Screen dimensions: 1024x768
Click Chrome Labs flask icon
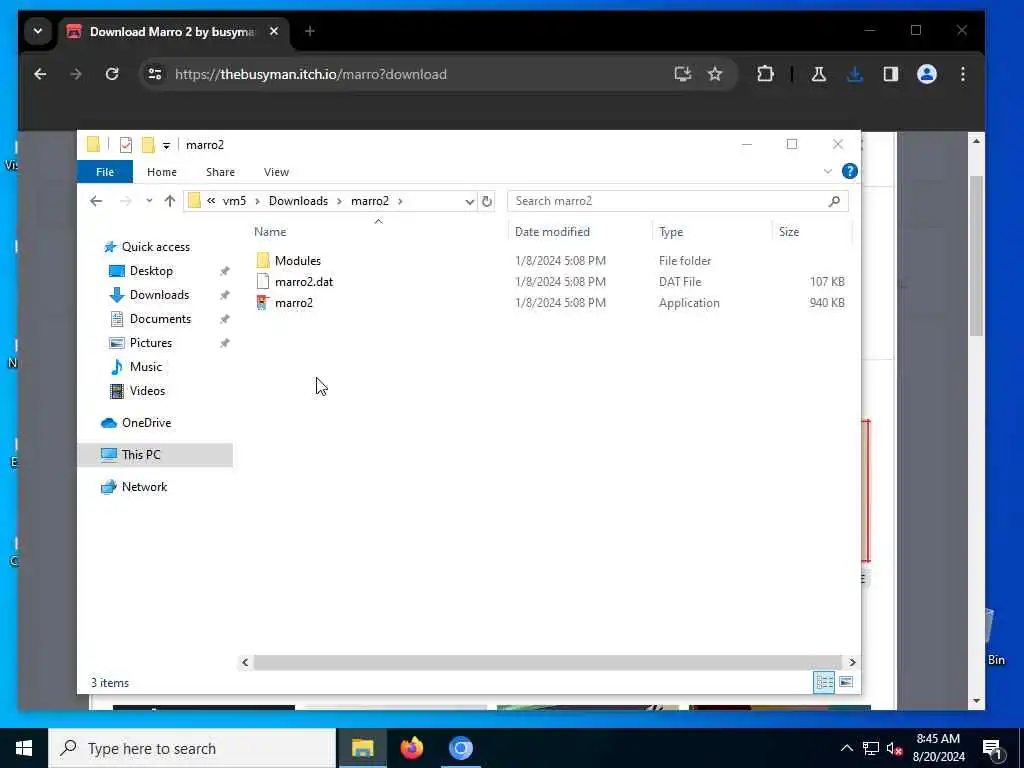pos(818,74)
